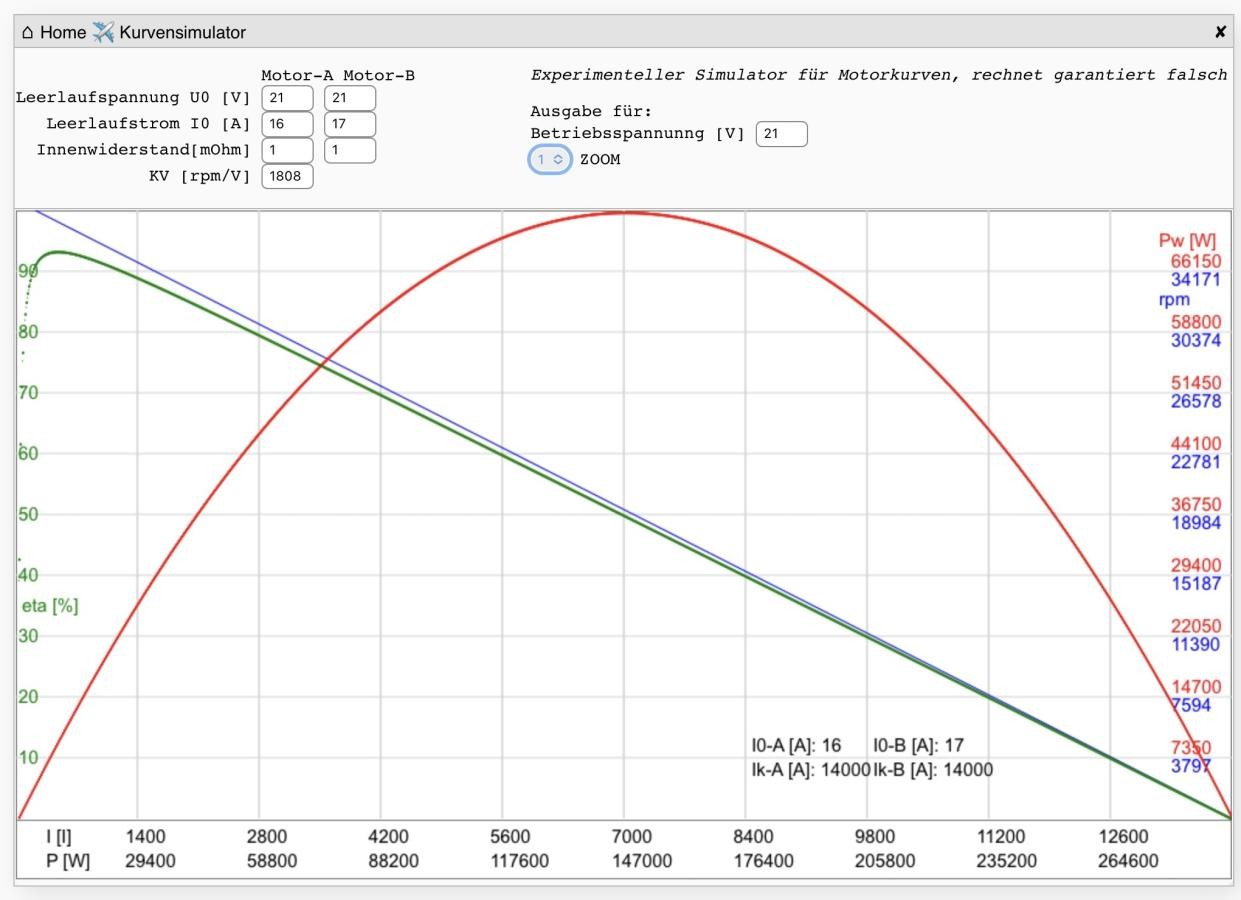1241x900 pixels.
Task: Edit the Betriebsspannung voltage field
Action: pyautogui.click(x=781, y=134)
